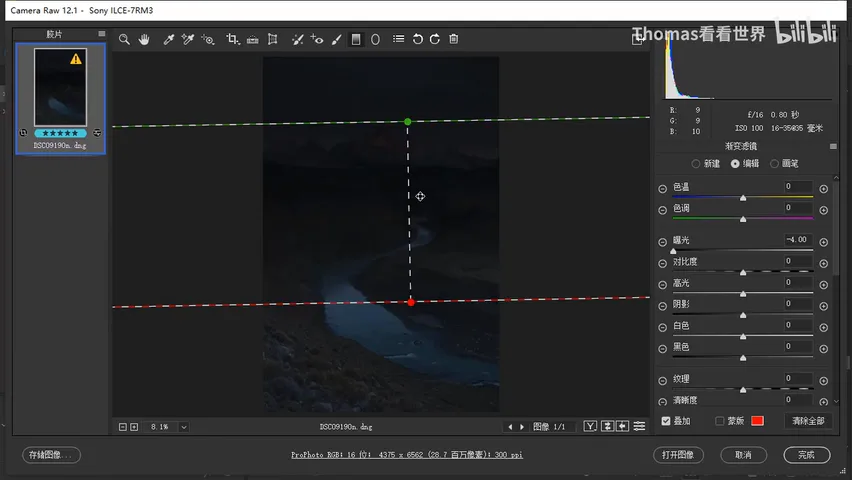
Task: Select the Zoom tool
Action: 124,39
